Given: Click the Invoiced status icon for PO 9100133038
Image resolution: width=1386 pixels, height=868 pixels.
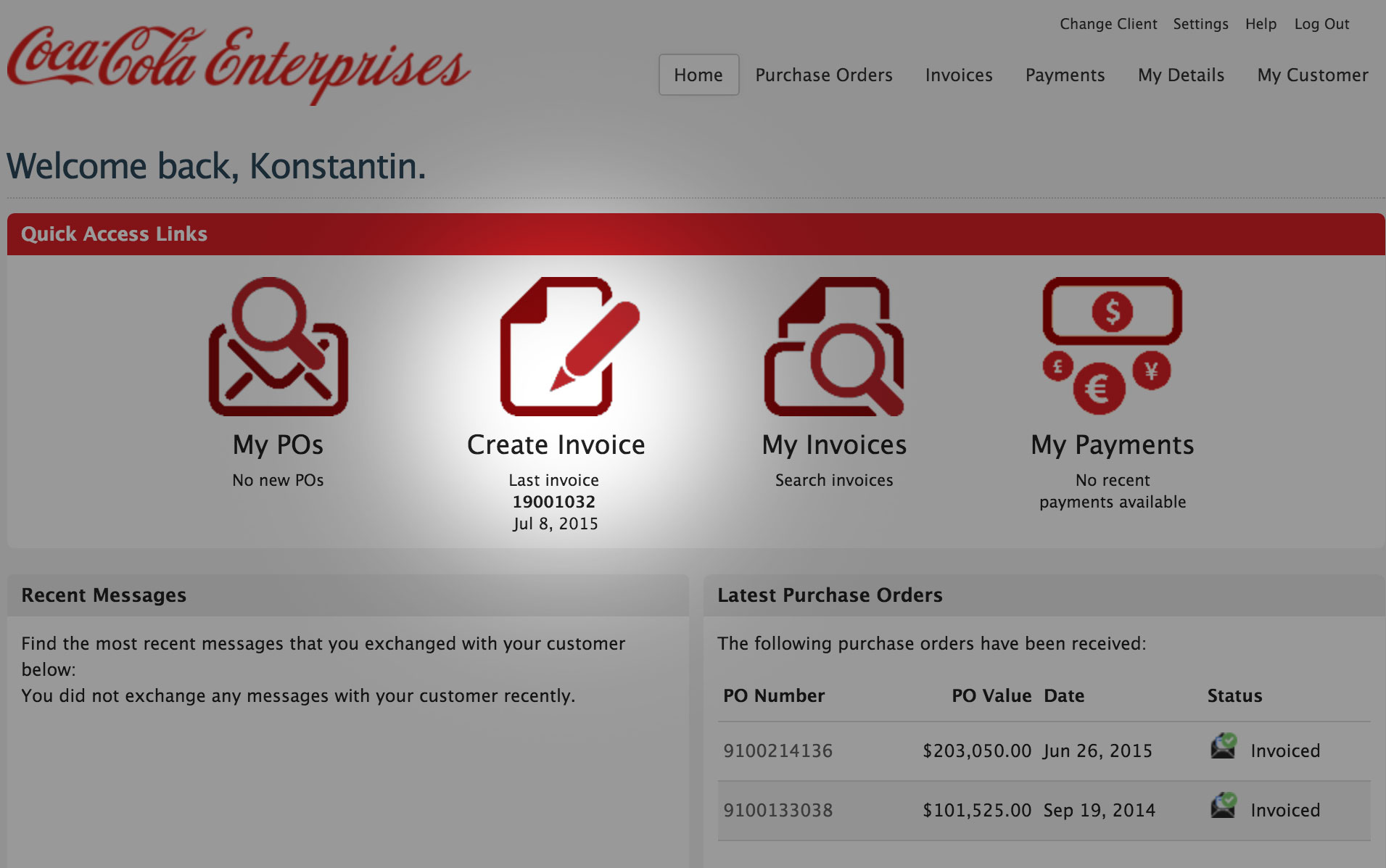Looking at the screenshot, I should click(x=1223, y=806).
